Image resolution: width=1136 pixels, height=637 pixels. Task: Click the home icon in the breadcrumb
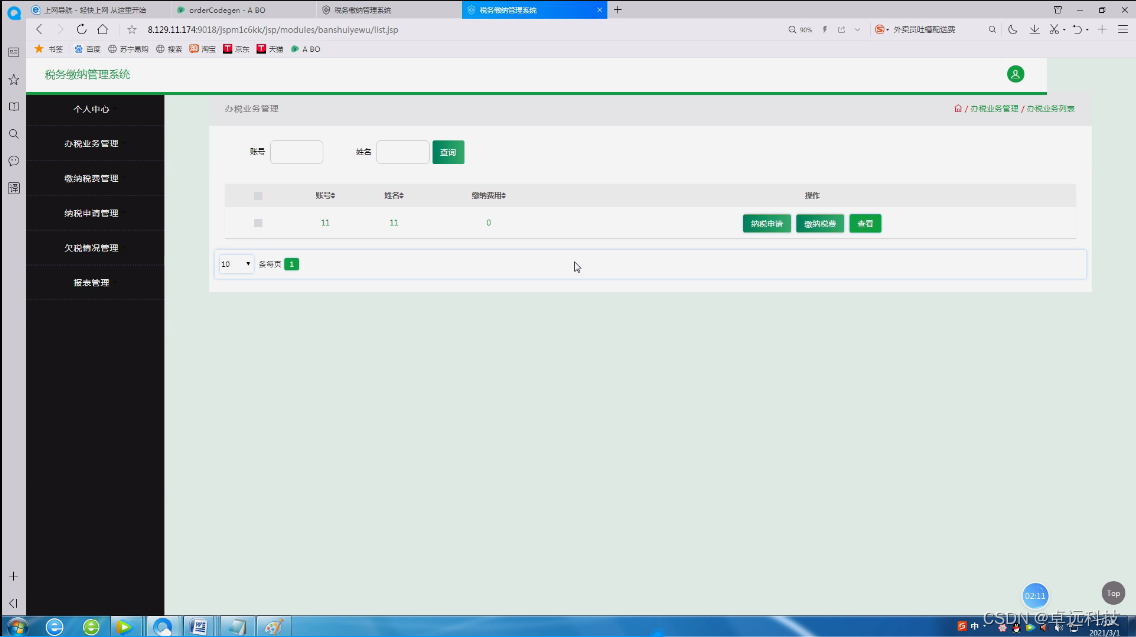tap(957, 108)
